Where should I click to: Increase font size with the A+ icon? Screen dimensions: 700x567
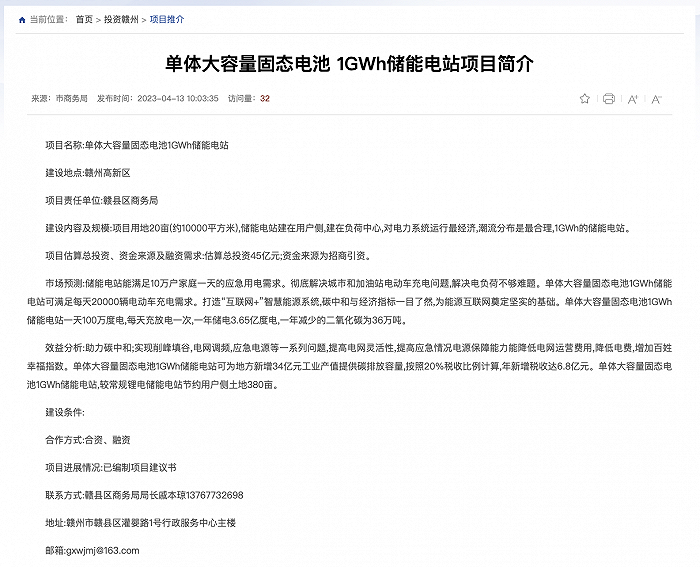tap(632, 99)
